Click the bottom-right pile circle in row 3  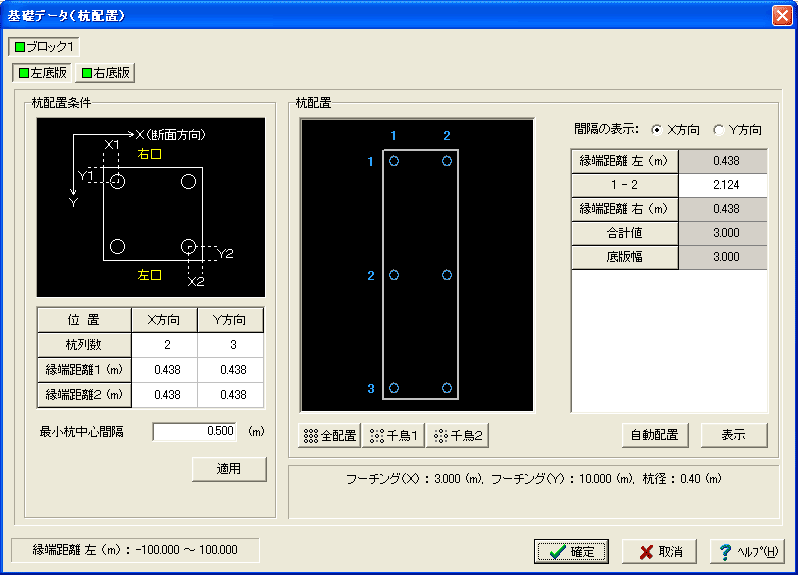point(447,388)
